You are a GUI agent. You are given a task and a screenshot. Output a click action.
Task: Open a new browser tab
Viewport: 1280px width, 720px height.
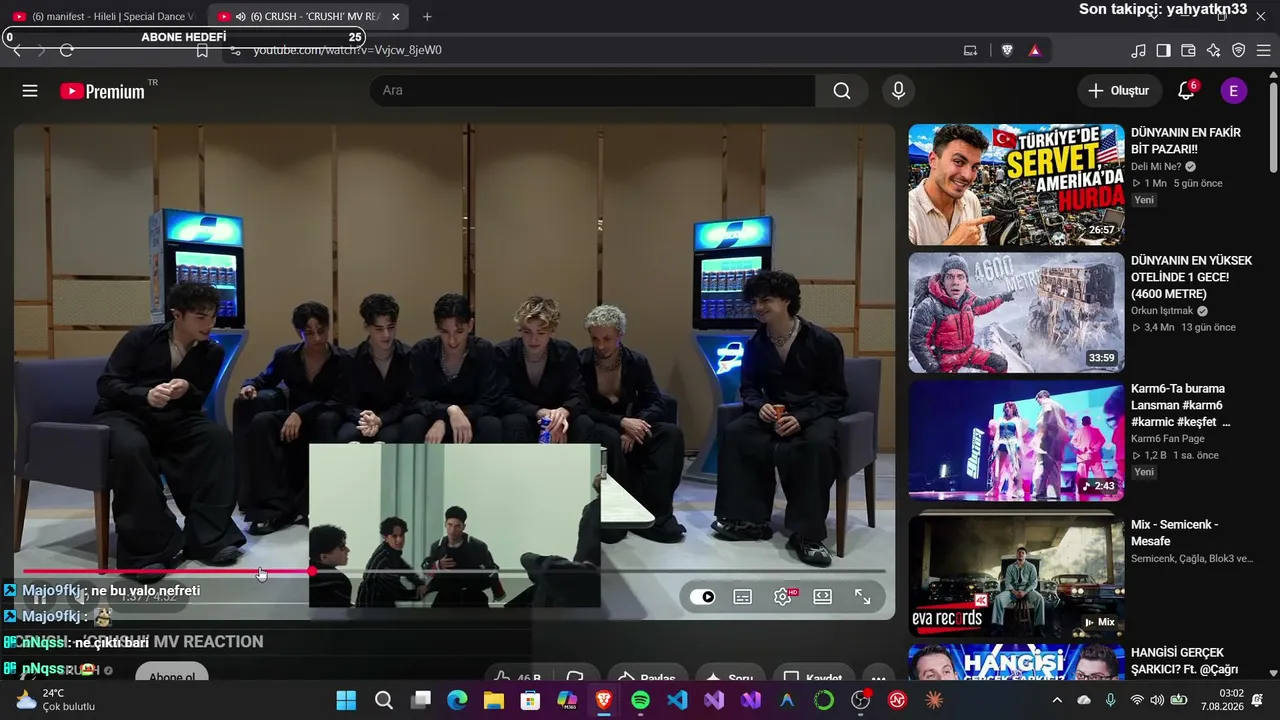point(427,17)
